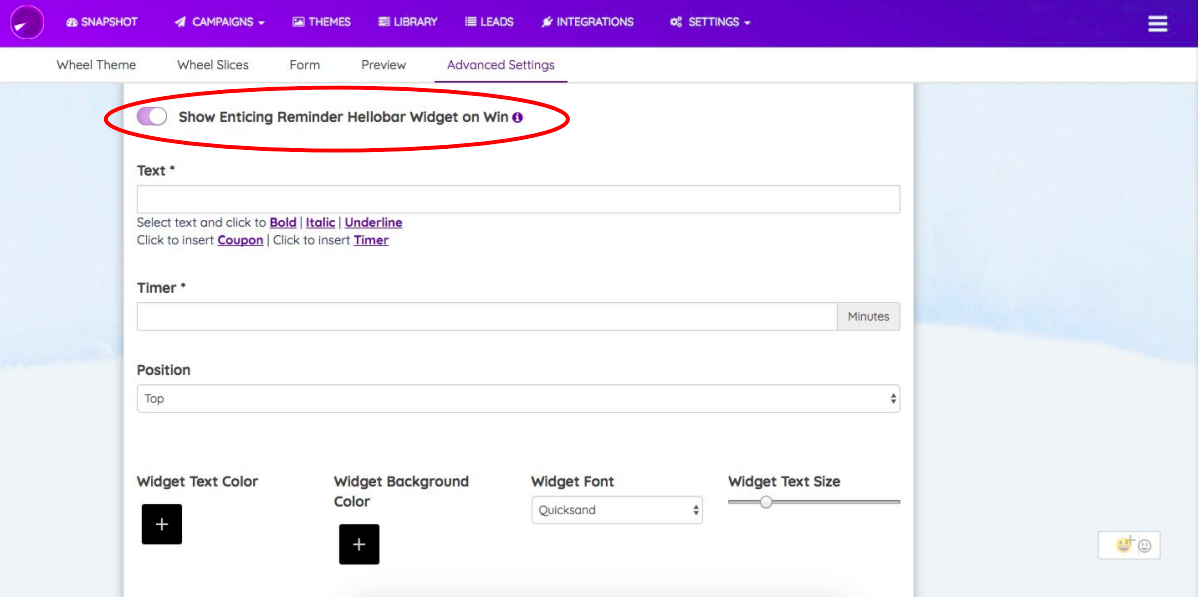
Task: Expand the Campaigns dropdown menu
Action: click(x=218, y=21)
